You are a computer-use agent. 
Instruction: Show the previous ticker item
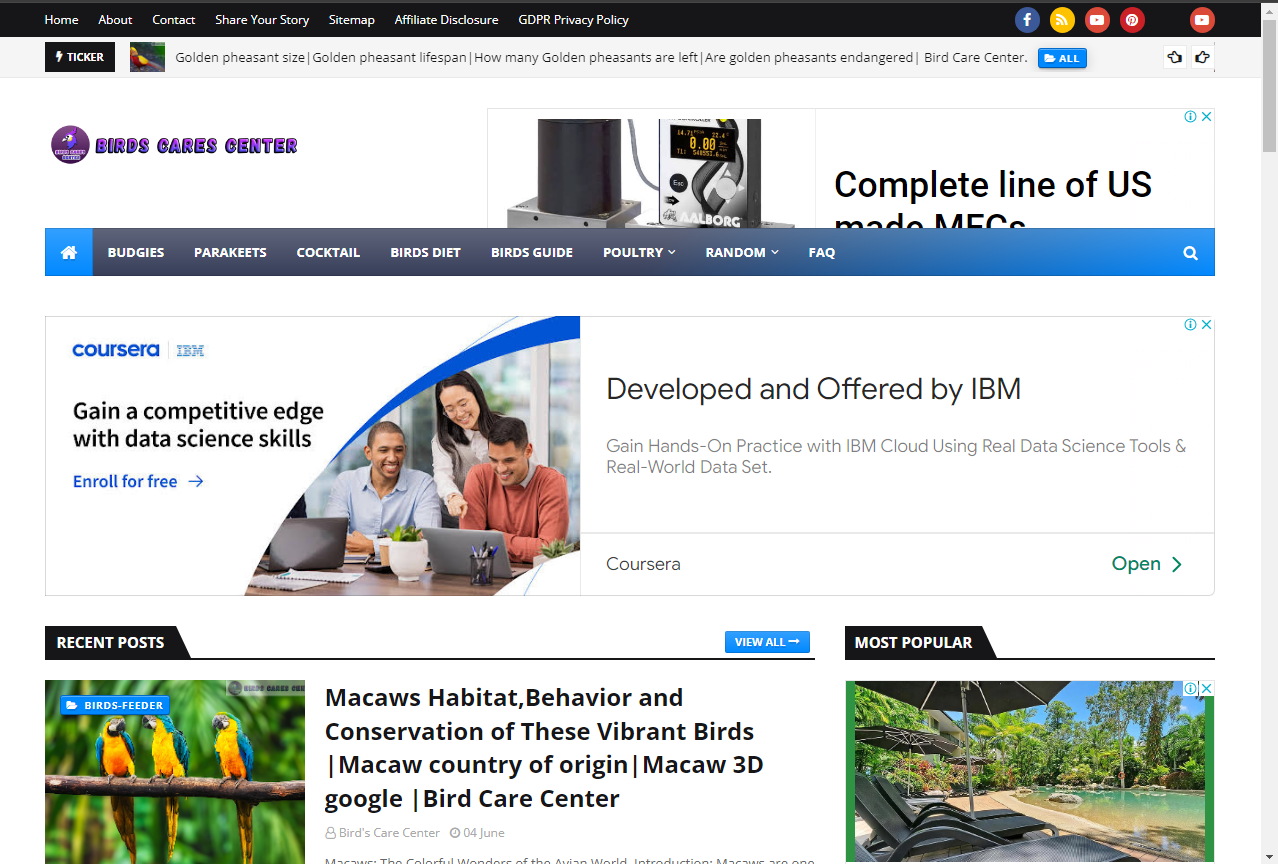pyautogui.click(x=1175, y=57)
